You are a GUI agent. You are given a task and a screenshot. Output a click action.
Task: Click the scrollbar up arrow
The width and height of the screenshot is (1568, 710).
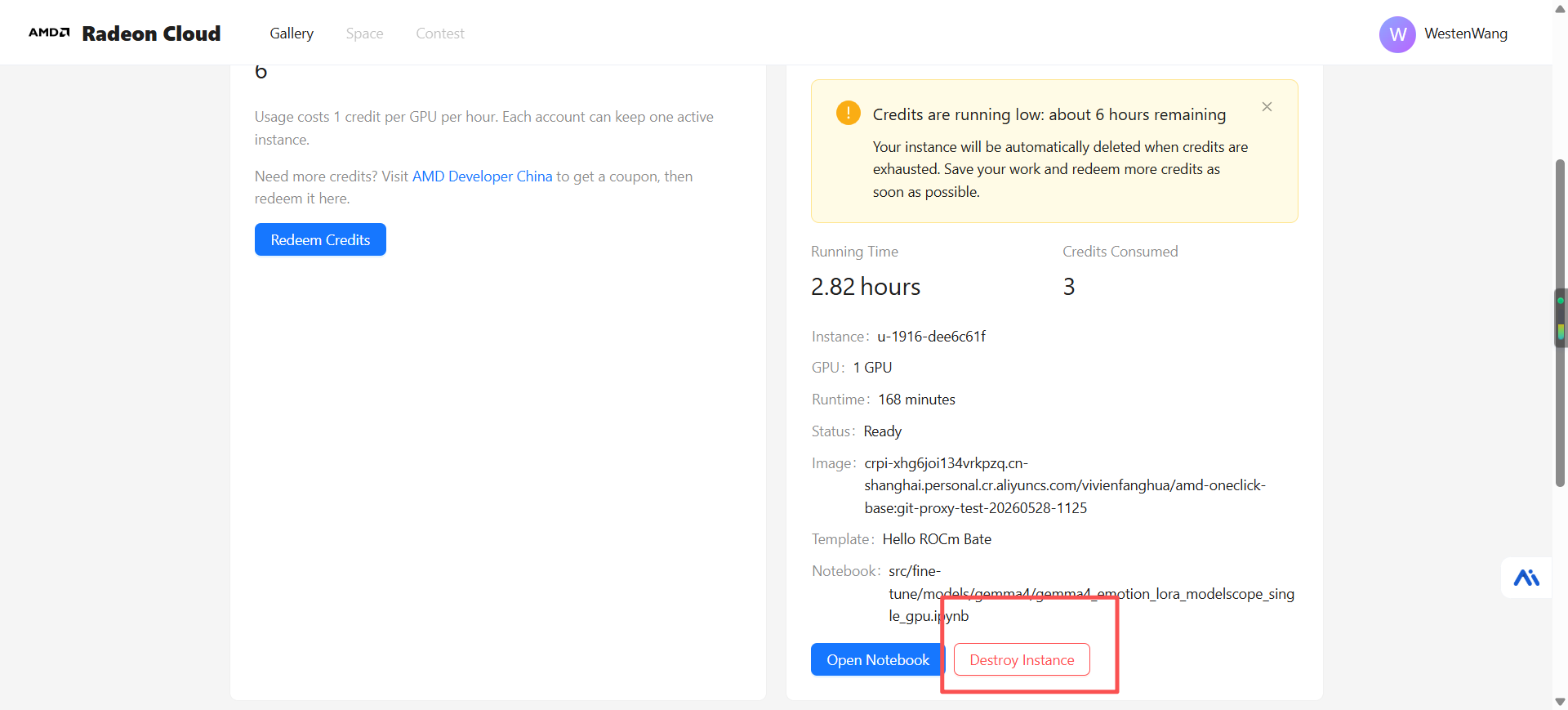coord(1560,9)
